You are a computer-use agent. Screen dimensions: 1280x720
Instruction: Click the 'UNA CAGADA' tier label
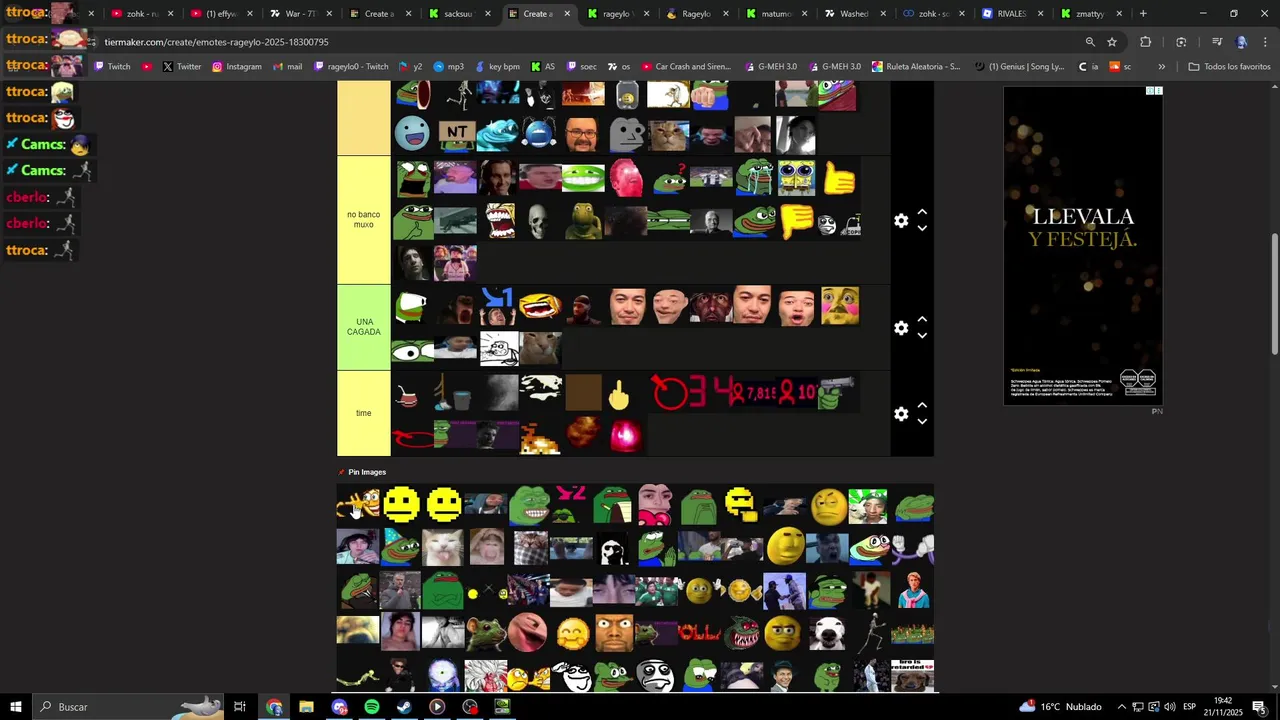point(363,327)
